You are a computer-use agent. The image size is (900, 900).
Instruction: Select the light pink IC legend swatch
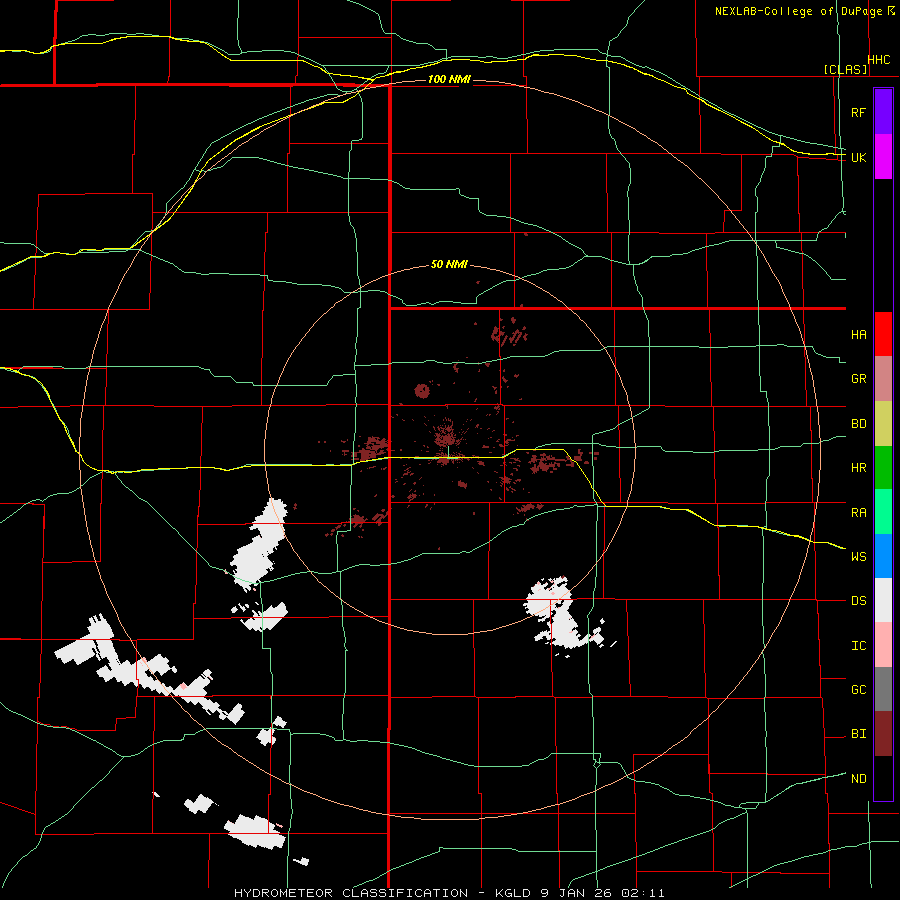pyautogui.click(x=883, y=645)
